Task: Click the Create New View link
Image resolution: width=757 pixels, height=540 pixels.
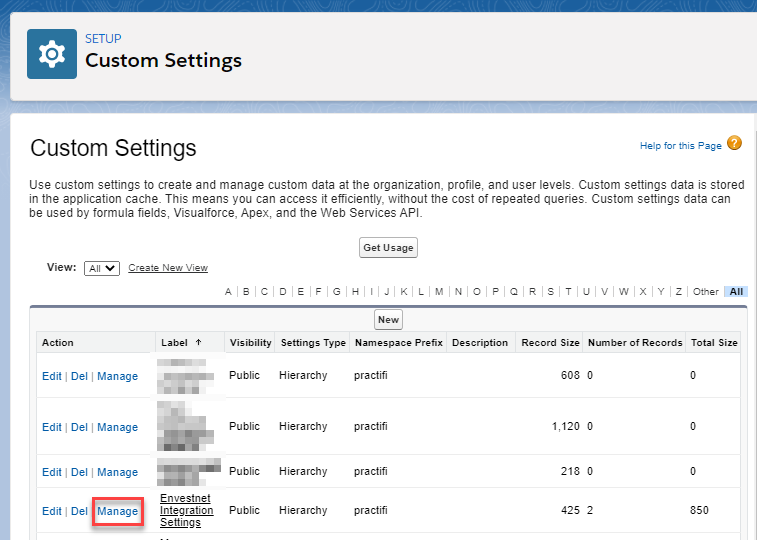Action: point(168,268)
